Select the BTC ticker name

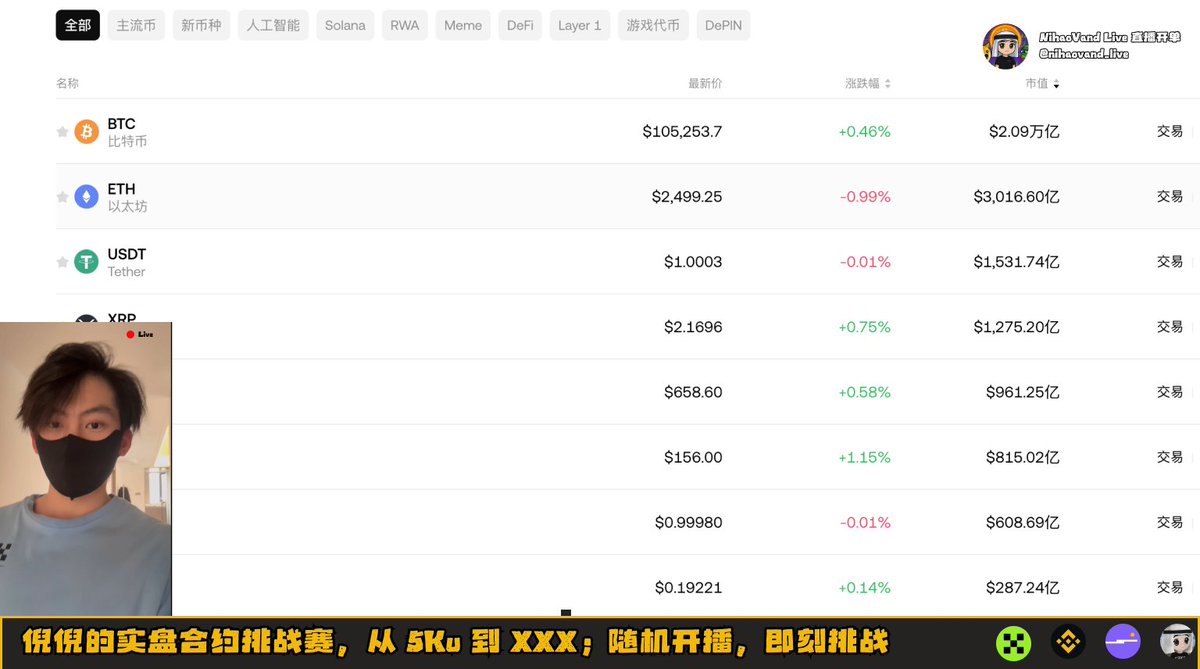pyautogui.click(x=121, y=124)
